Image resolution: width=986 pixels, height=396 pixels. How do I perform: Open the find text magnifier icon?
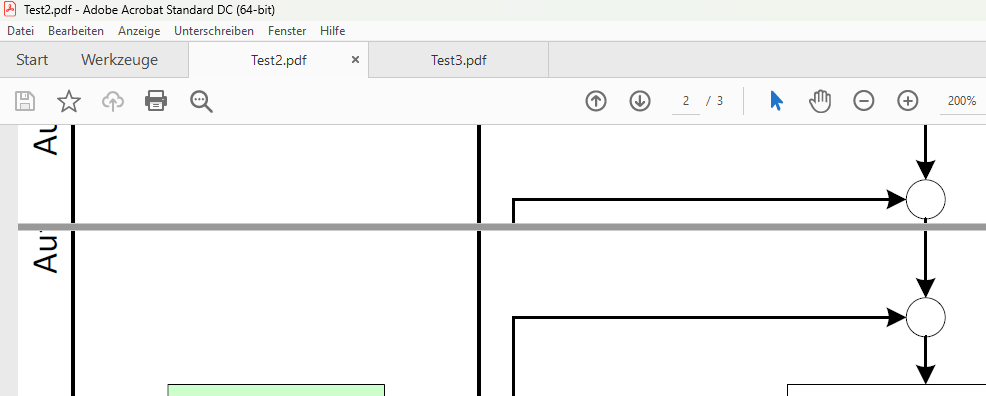click(x=201, y=101)
